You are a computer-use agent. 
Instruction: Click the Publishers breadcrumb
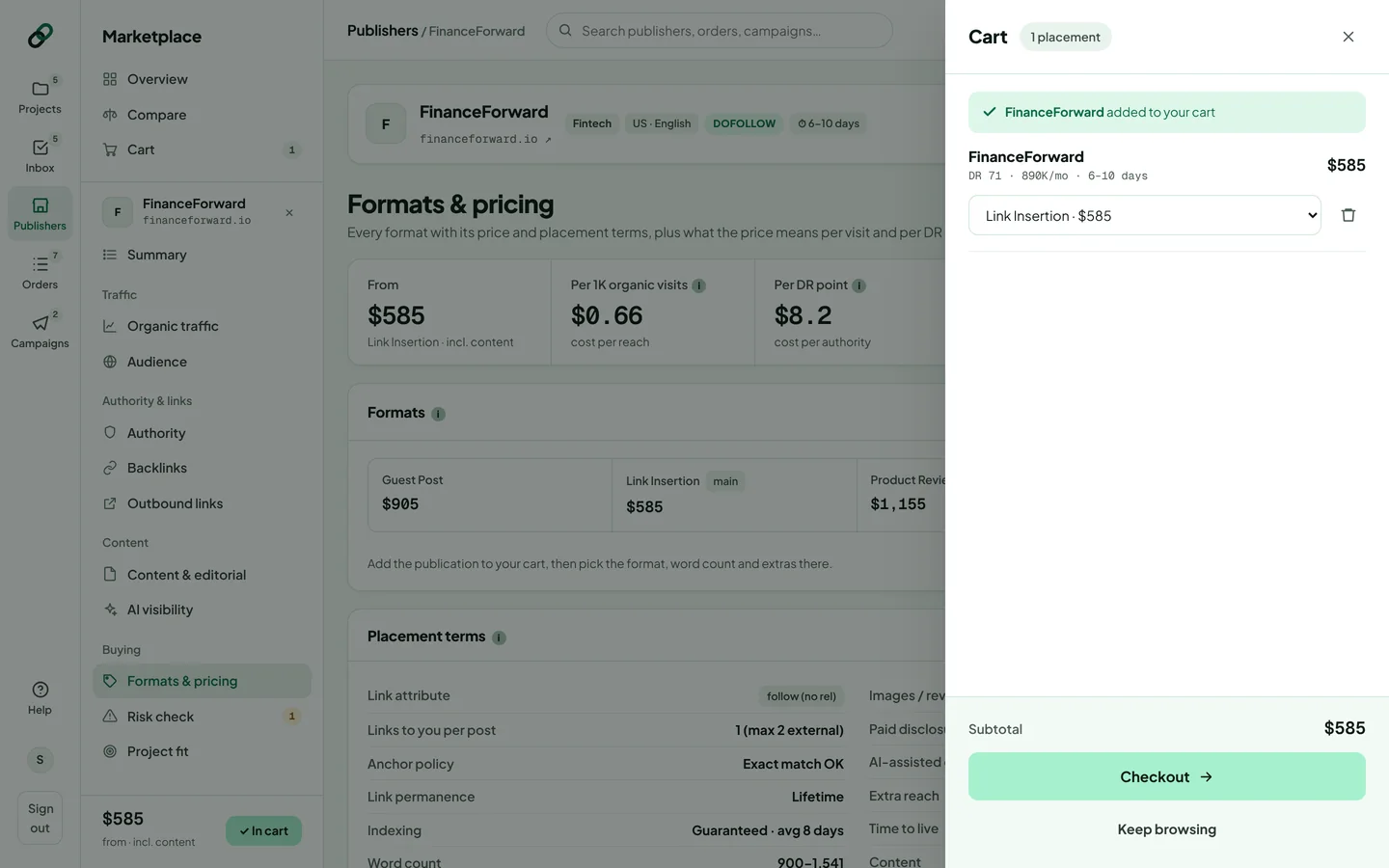tap(382, 31)
